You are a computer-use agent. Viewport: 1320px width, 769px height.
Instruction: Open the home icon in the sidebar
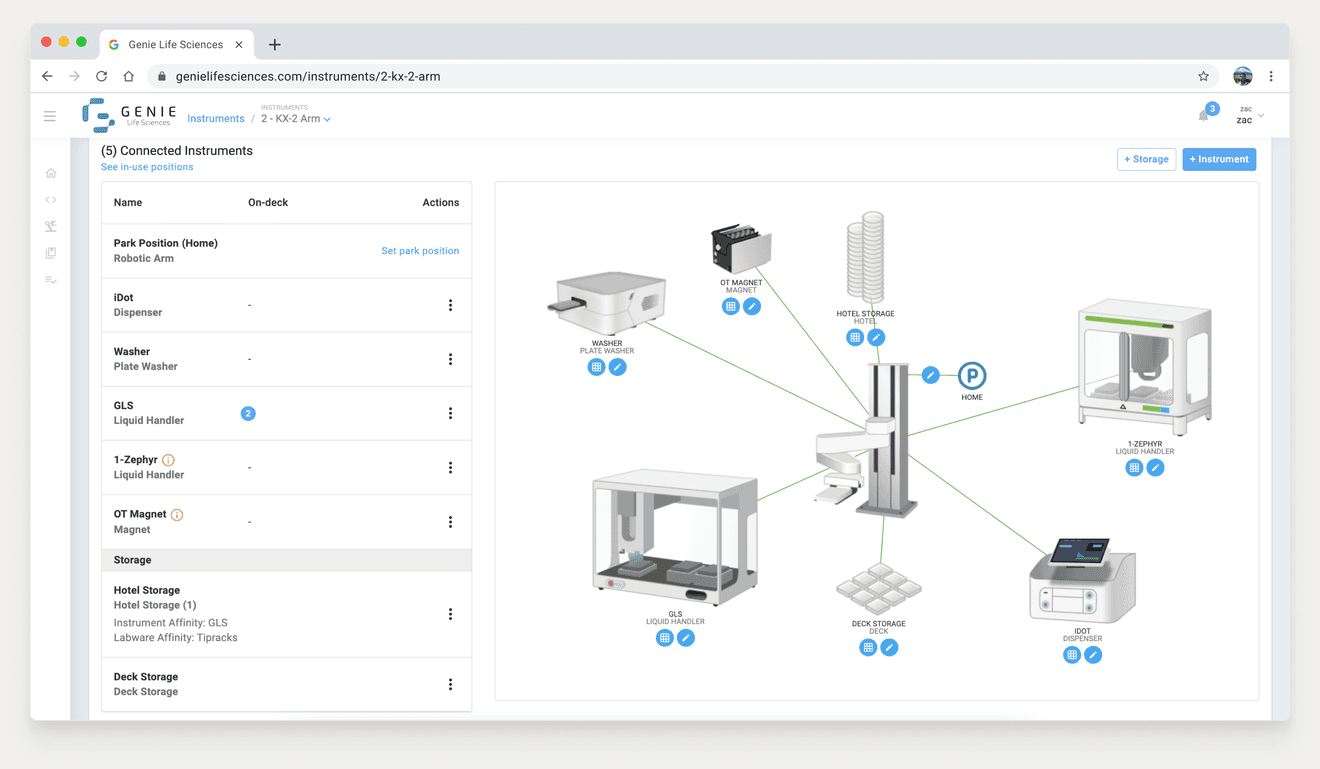(x=51, y=173)
